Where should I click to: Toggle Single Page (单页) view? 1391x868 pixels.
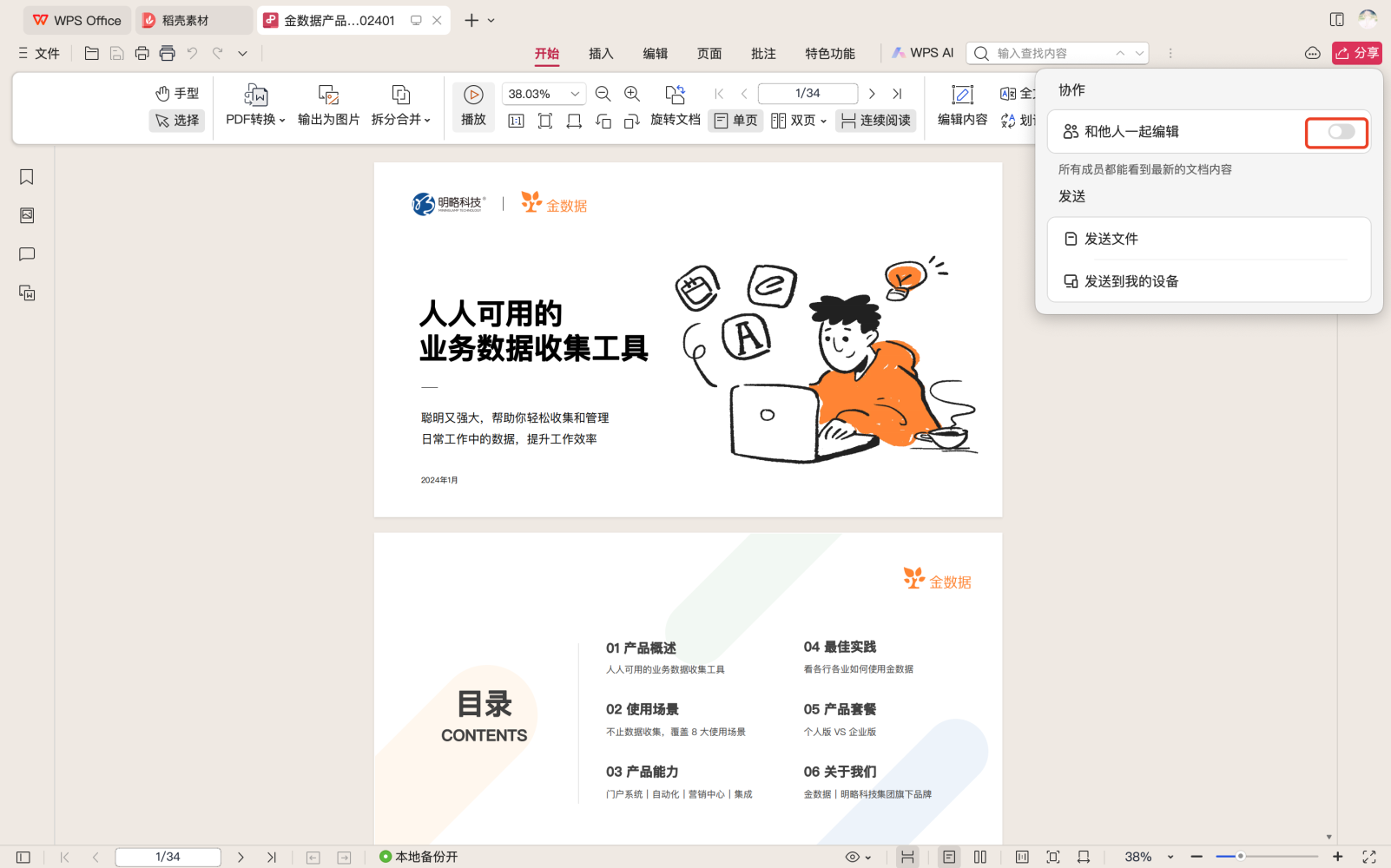point(735,121)
